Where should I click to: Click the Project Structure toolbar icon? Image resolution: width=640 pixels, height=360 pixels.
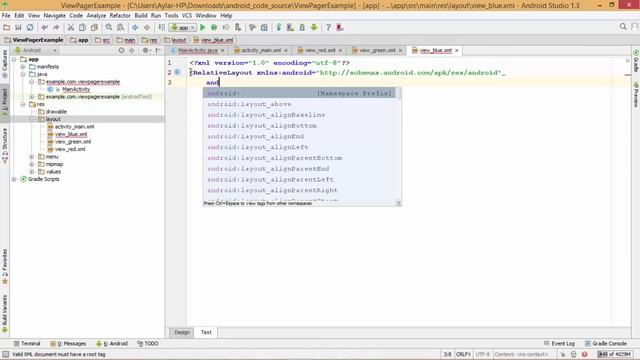[x=264, y=27]
